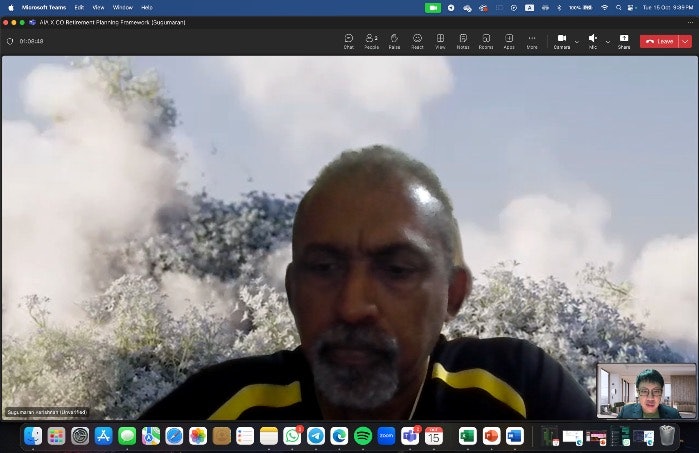Screen dimensions: 699x453
Task: Open Spotify from the Dock
Action: [363, 436]
